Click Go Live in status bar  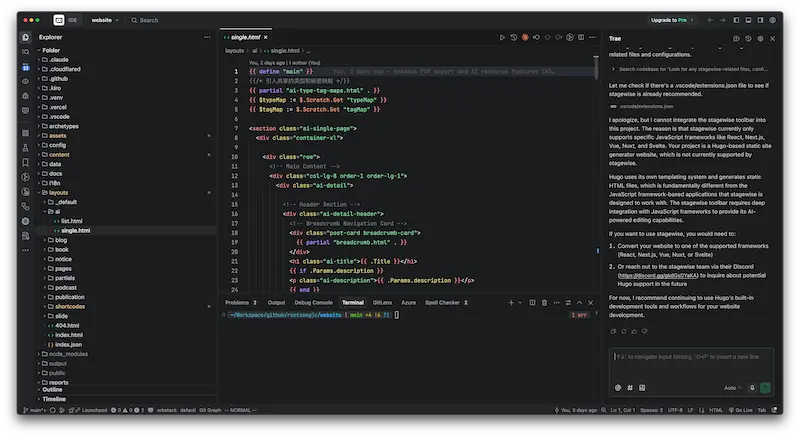tap(741, 410)
